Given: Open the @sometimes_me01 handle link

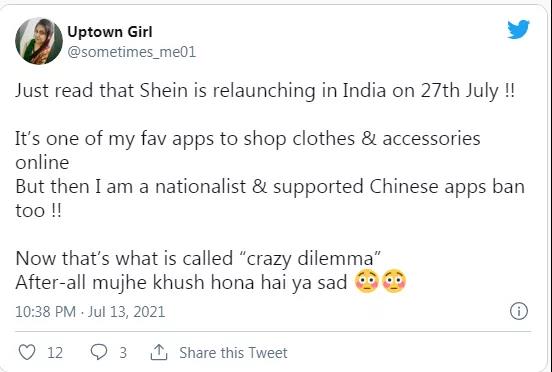Looking at the screenshot, I should point(131,52).
